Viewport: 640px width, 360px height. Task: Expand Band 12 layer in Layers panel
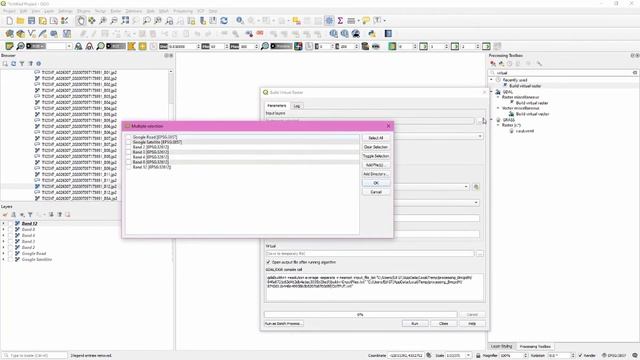(4, 224)
